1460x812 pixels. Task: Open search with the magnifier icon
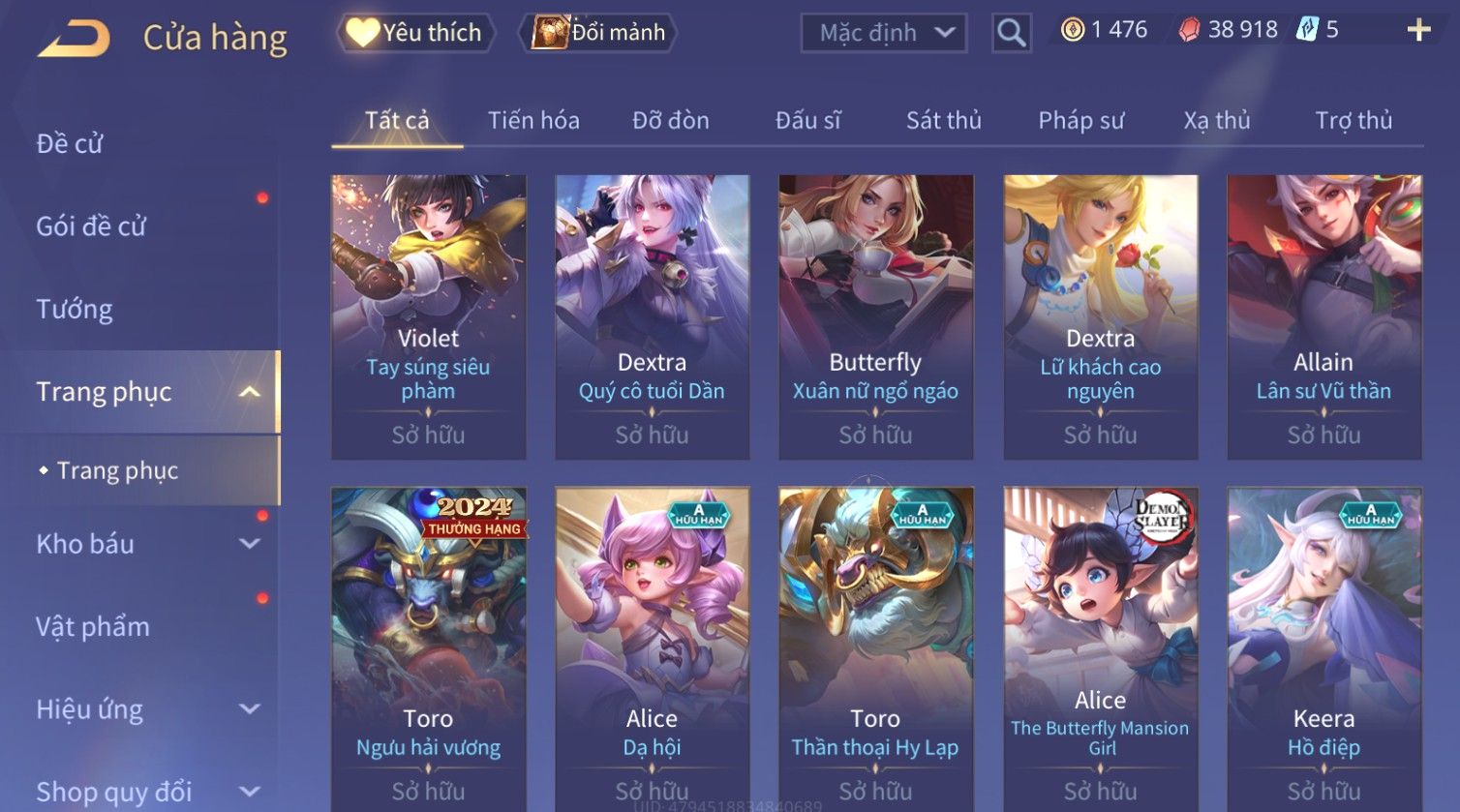click(1011, 33)
